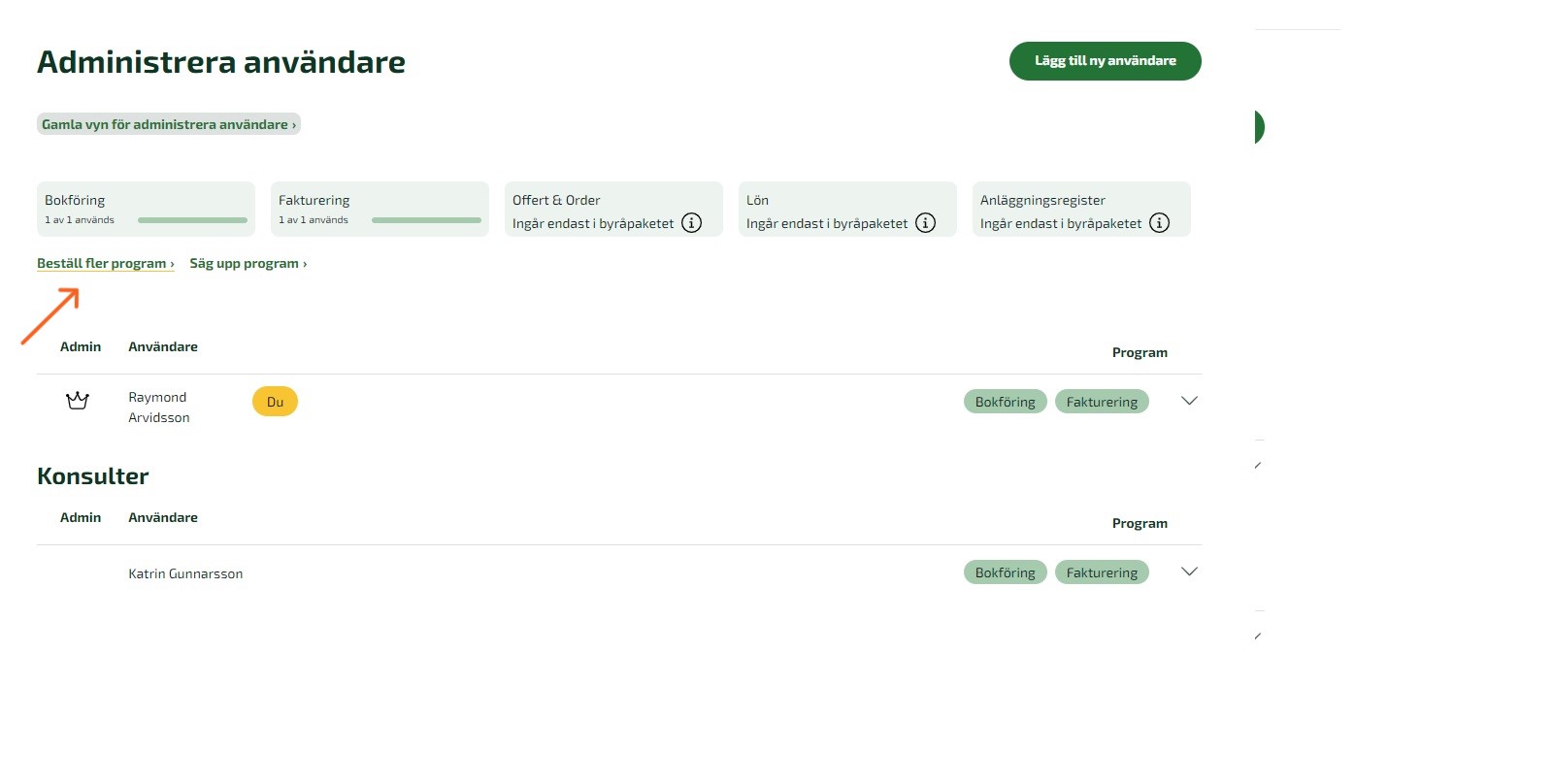Click the yellow Du badge
The image size is (1553, 784).
(275, 402)
